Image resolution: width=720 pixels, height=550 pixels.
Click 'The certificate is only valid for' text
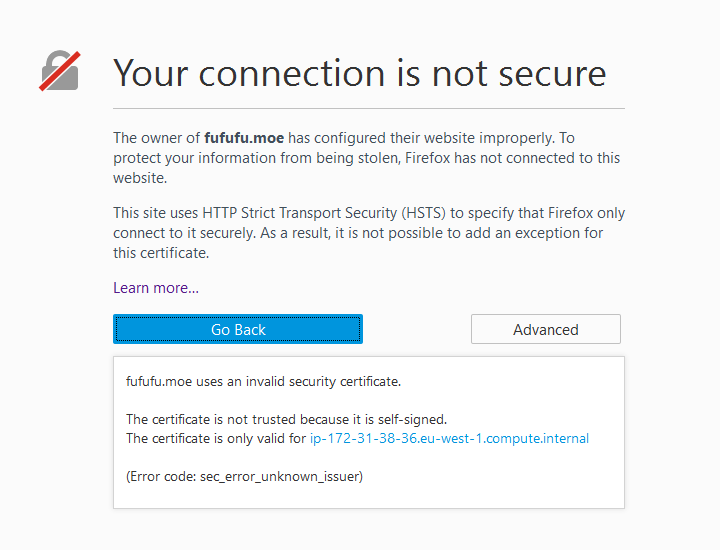tap(216, 438)
